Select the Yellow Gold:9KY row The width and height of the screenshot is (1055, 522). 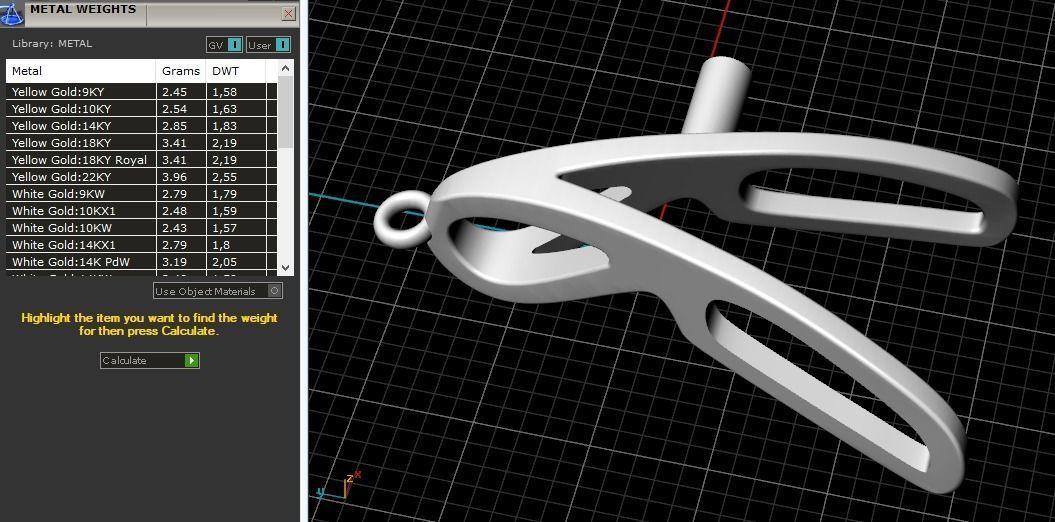(x=141, y=91)
